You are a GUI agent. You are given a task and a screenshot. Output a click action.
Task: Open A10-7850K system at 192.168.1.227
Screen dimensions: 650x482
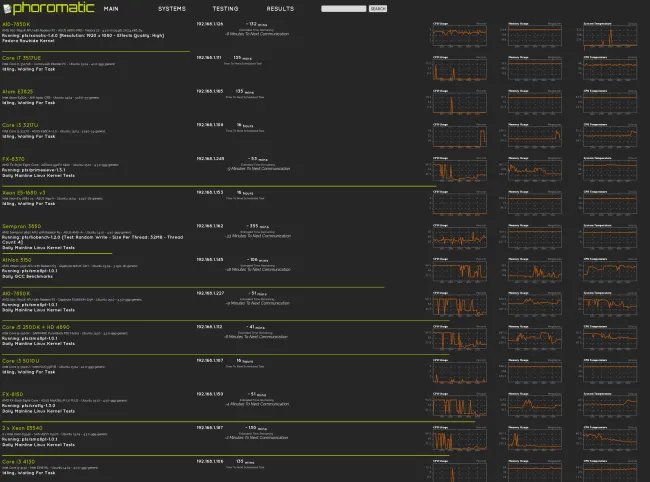coord(16,293)
